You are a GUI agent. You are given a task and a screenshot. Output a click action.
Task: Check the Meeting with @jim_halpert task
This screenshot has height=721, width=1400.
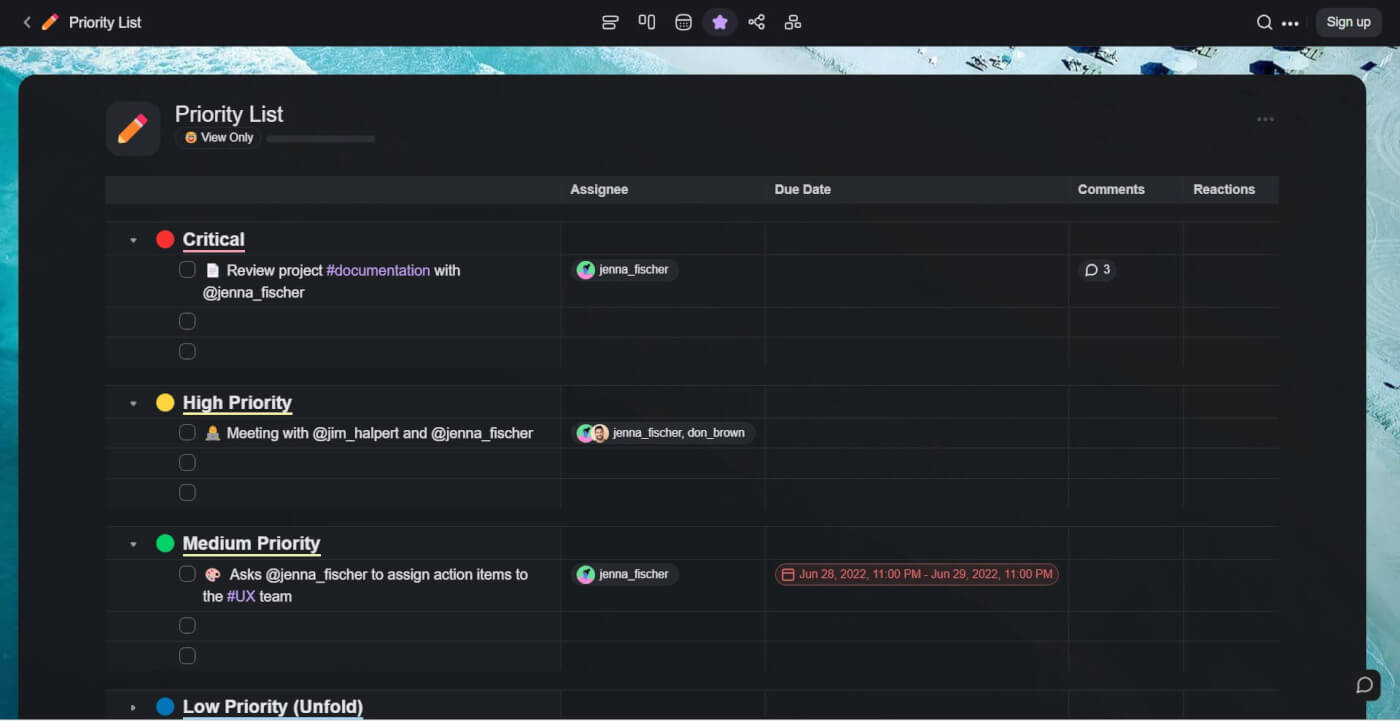point(187,433)
